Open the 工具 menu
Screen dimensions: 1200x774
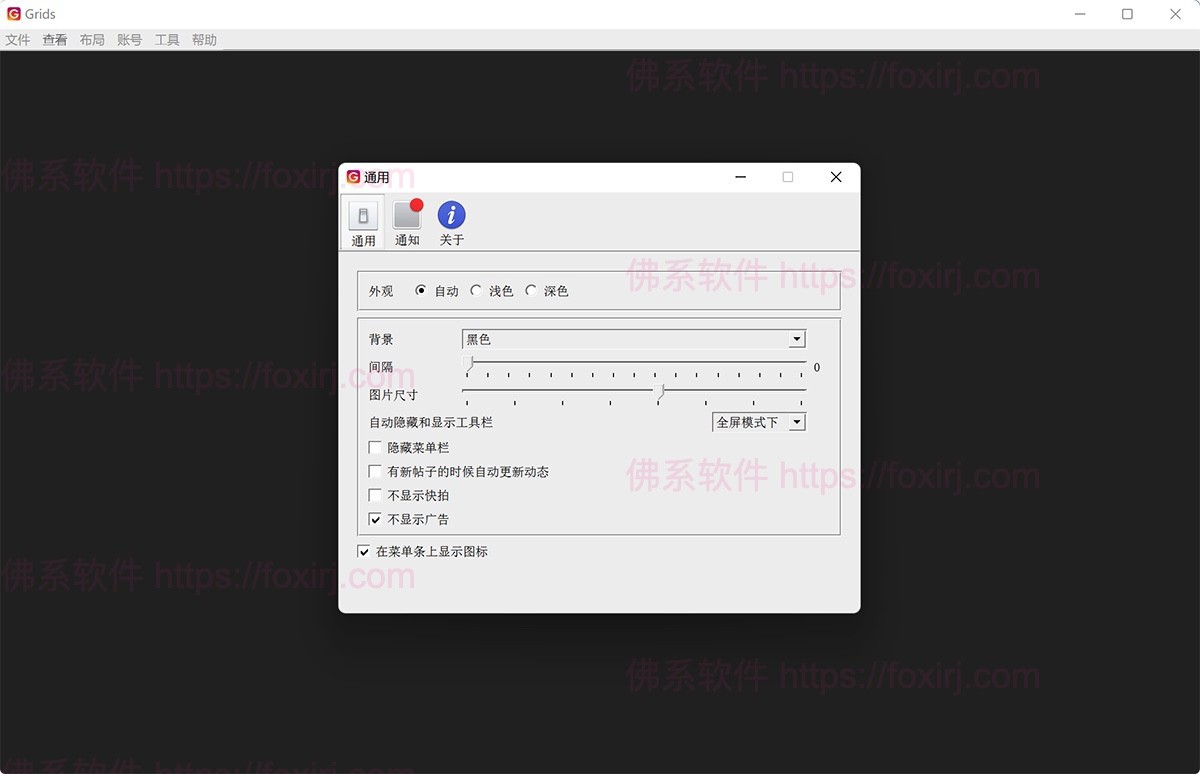tap(166, 39)
